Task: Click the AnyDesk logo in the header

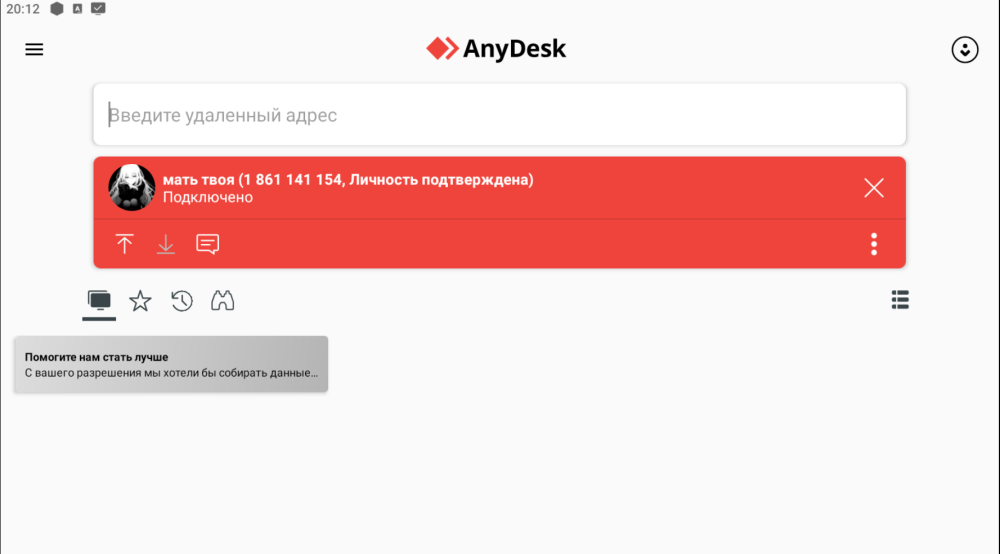Action: point(496,48)
